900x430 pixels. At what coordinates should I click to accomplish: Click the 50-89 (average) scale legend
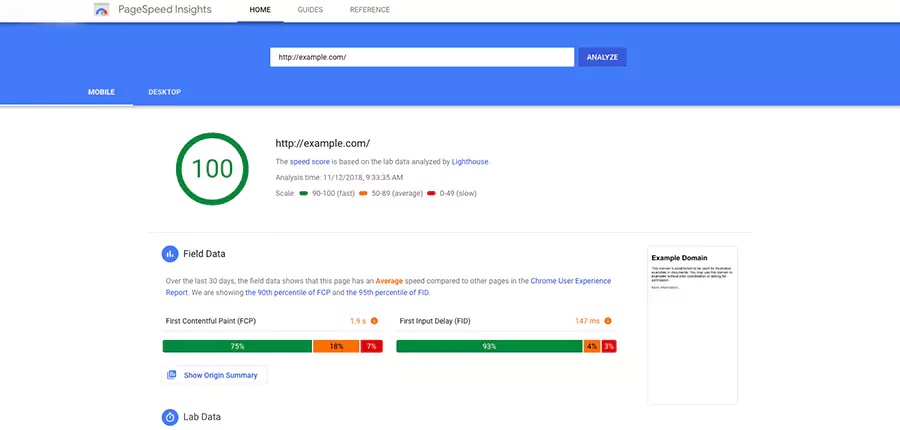pos(391,193)
